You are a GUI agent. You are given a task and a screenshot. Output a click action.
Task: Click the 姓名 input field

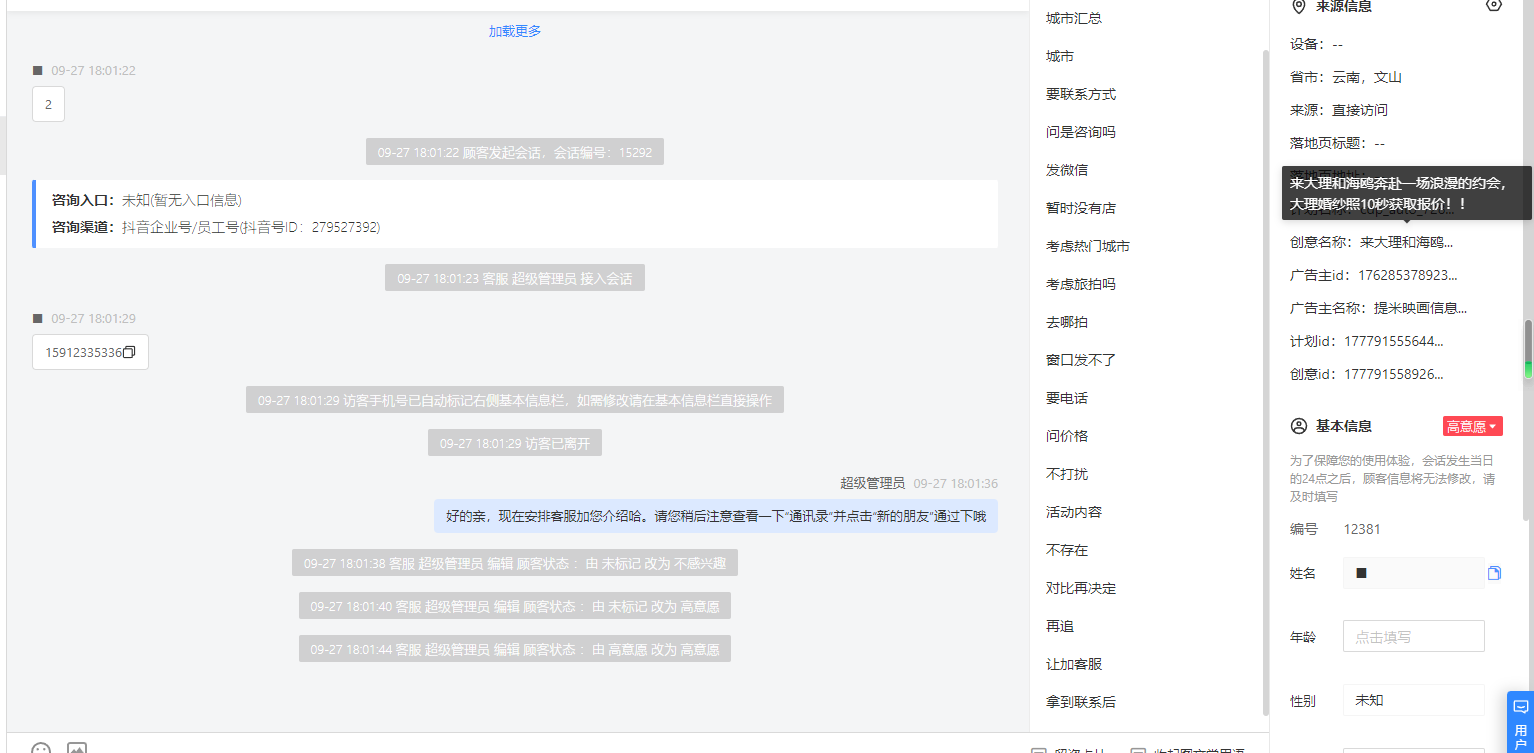[1413, 573]
